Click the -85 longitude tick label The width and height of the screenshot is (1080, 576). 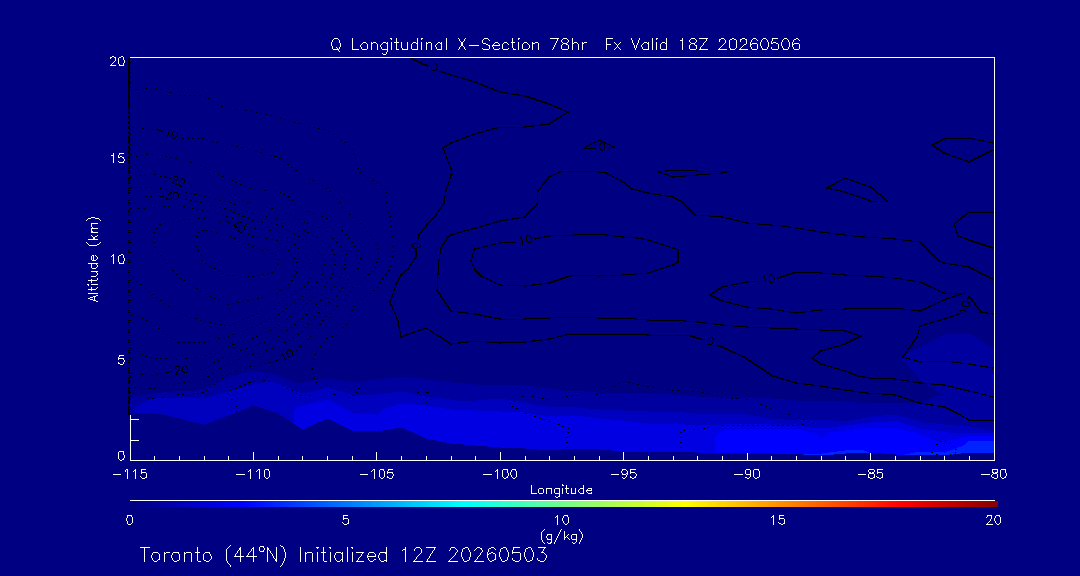pyautogui.click(x=871, y=475)
